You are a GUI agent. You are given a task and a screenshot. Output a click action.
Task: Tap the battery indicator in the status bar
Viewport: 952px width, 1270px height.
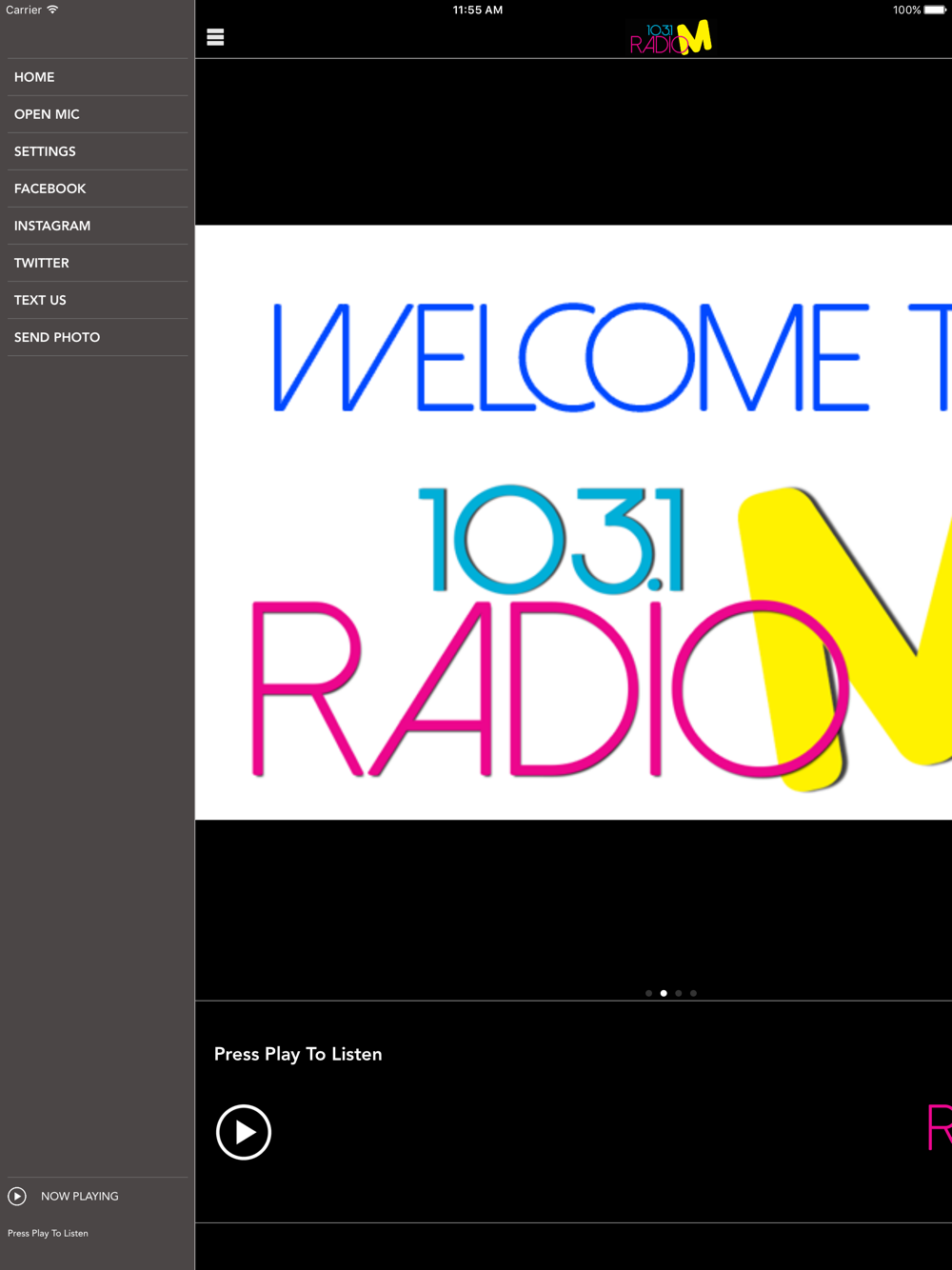coord(935,10)
